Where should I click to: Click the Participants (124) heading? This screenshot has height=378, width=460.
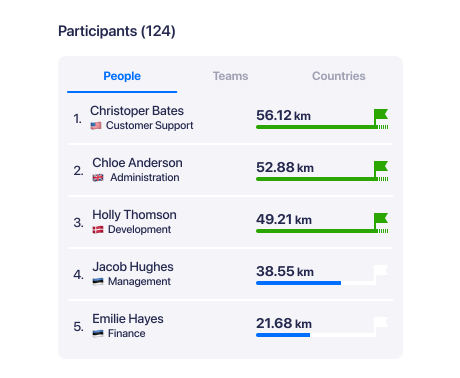(117, 31)
